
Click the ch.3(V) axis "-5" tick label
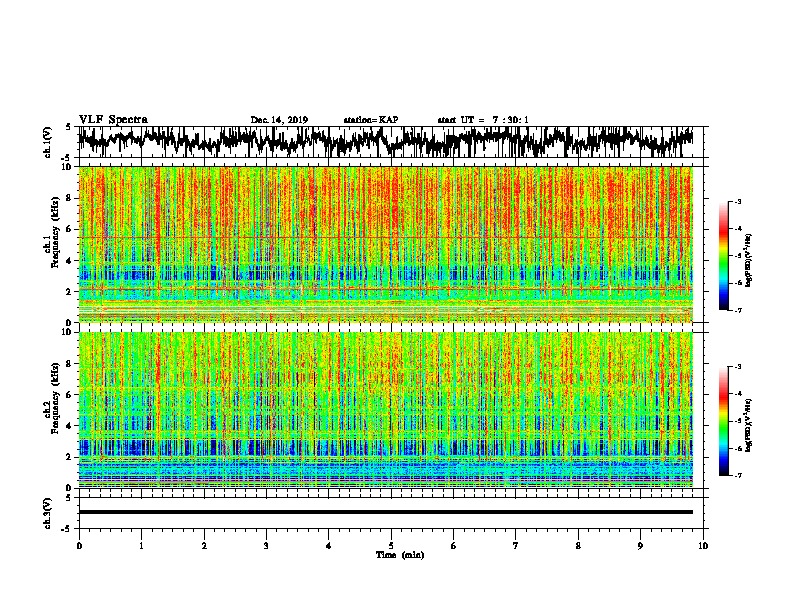tap(67, 529)
